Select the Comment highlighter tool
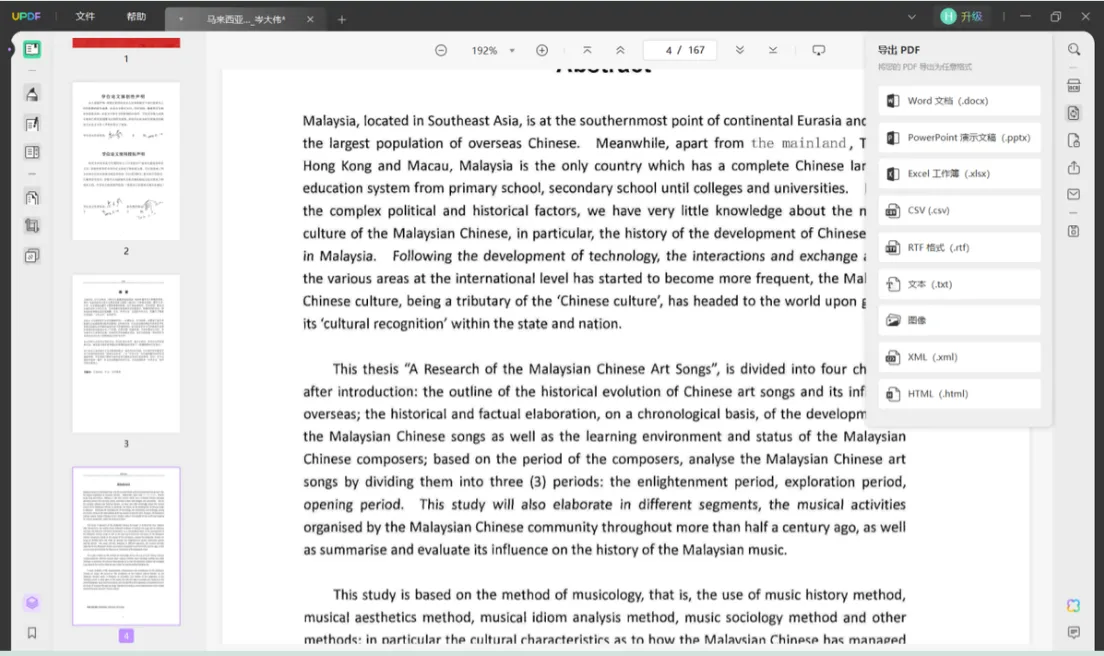Viewport: 1104px width, 656px height. [32, 94]
